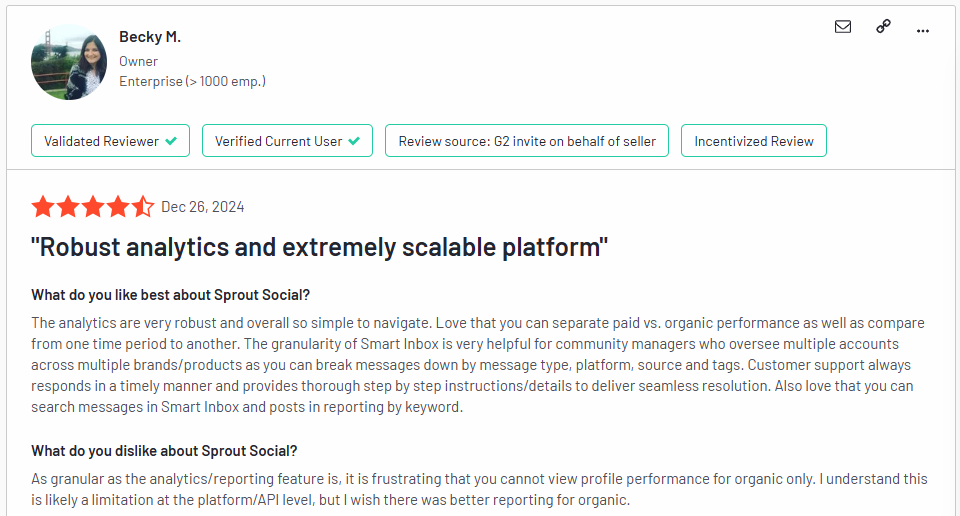Click the fourth rating star
Image resolution: width=960 pixels, height=516 pixels.
click(x=118, y=207)
